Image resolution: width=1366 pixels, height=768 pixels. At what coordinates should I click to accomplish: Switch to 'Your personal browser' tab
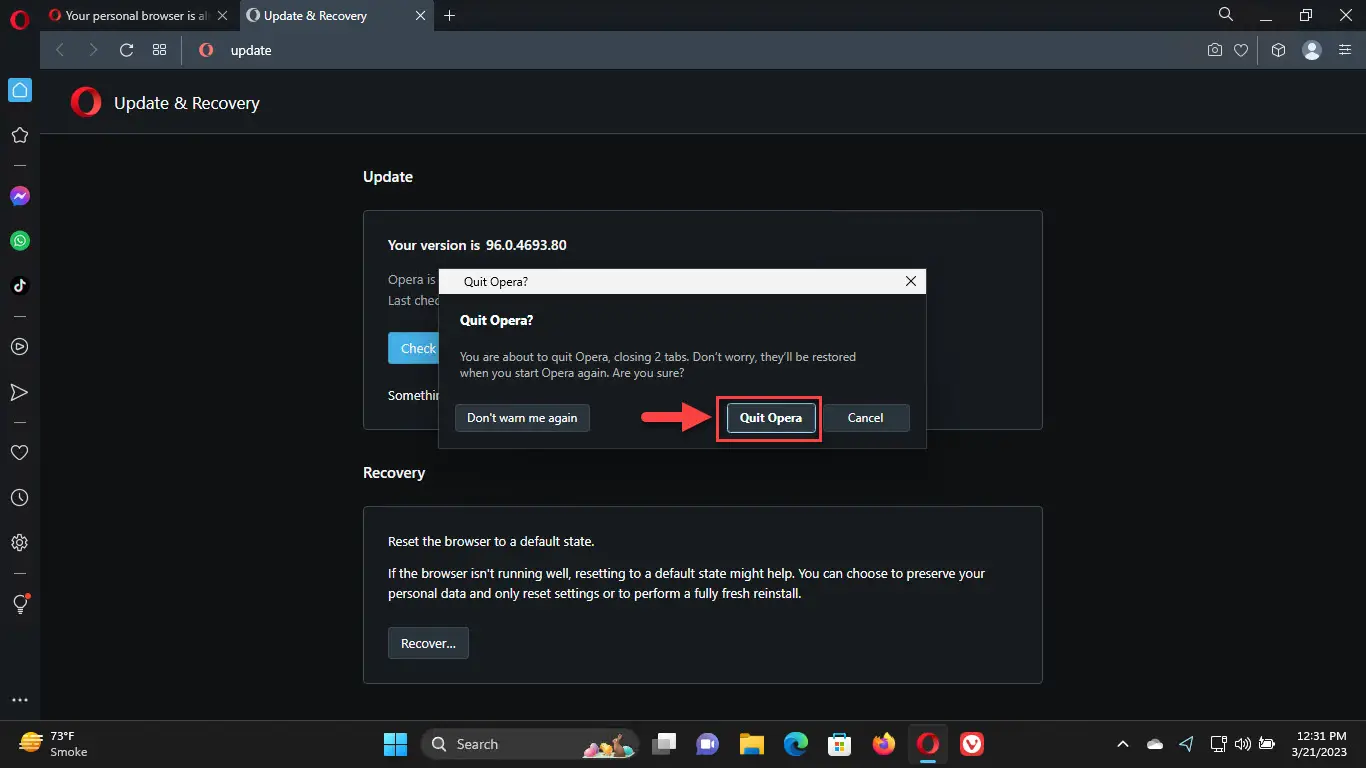[139, 16]
